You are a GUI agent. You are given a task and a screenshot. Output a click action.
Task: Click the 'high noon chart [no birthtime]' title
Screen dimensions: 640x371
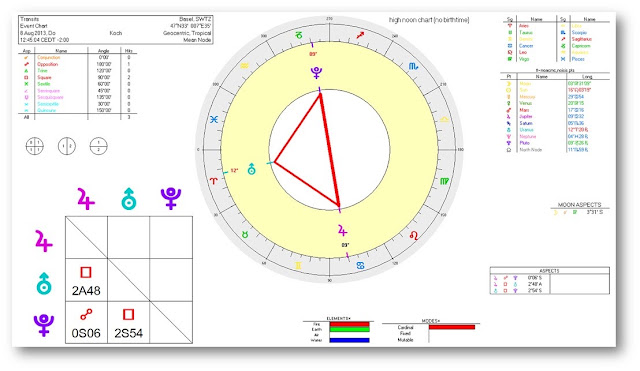point(429,20)
